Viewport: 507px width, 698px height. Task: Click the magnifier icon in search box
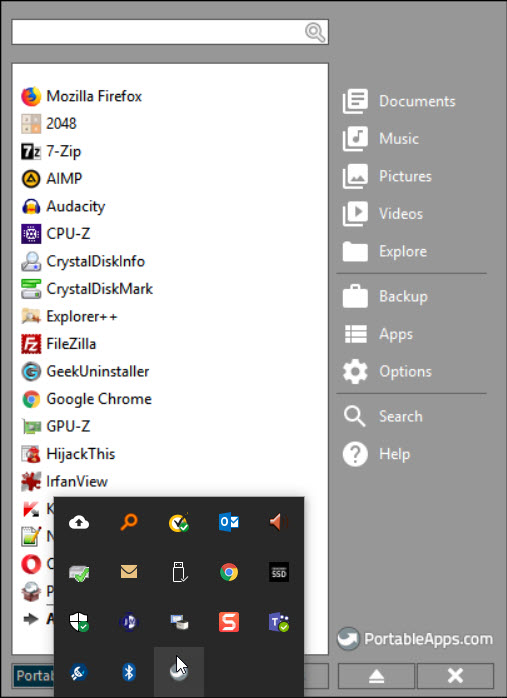[x=315, y=32]
